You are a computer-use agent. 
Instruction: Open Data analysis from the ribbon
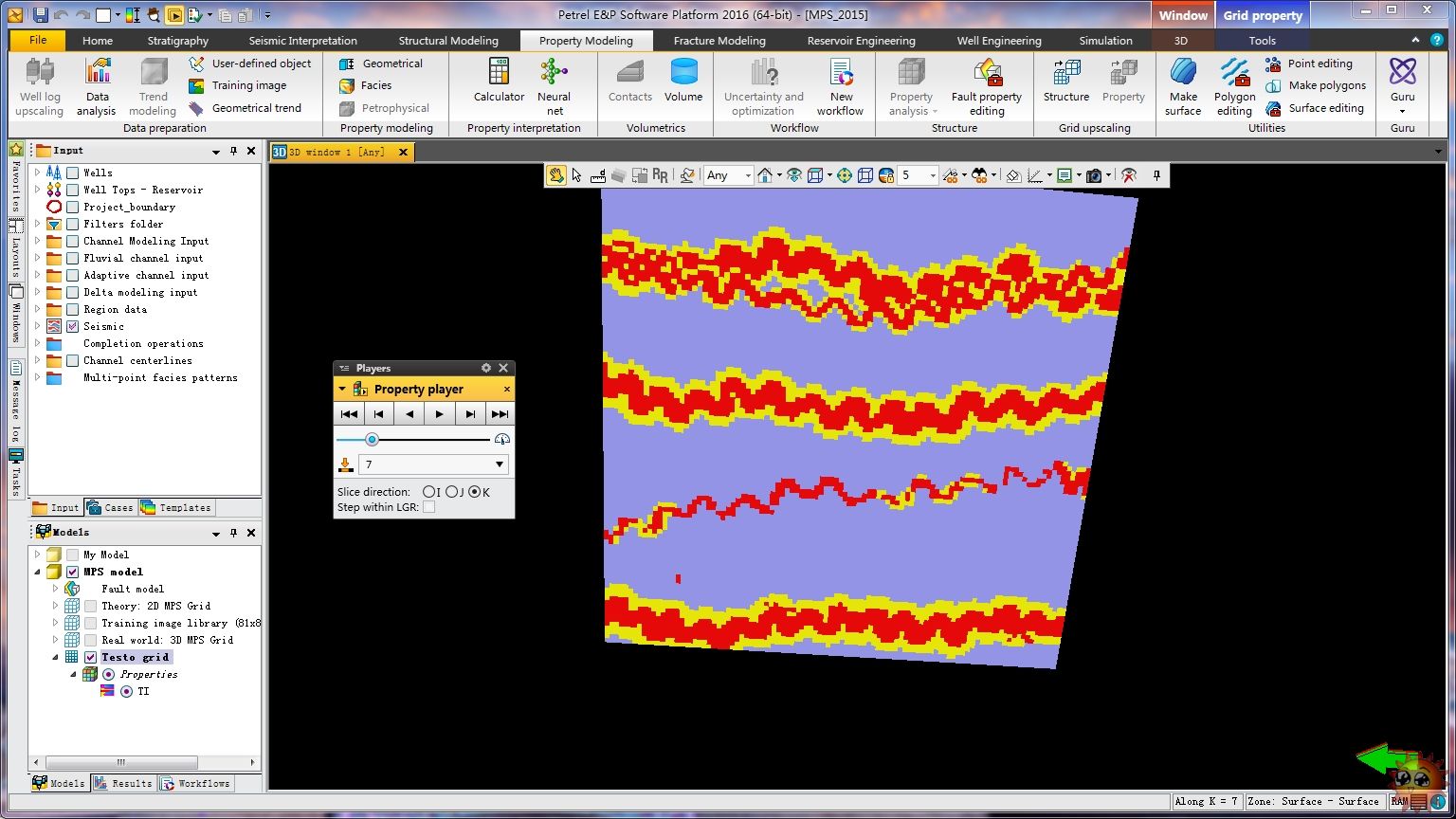[x=97, y=87]
